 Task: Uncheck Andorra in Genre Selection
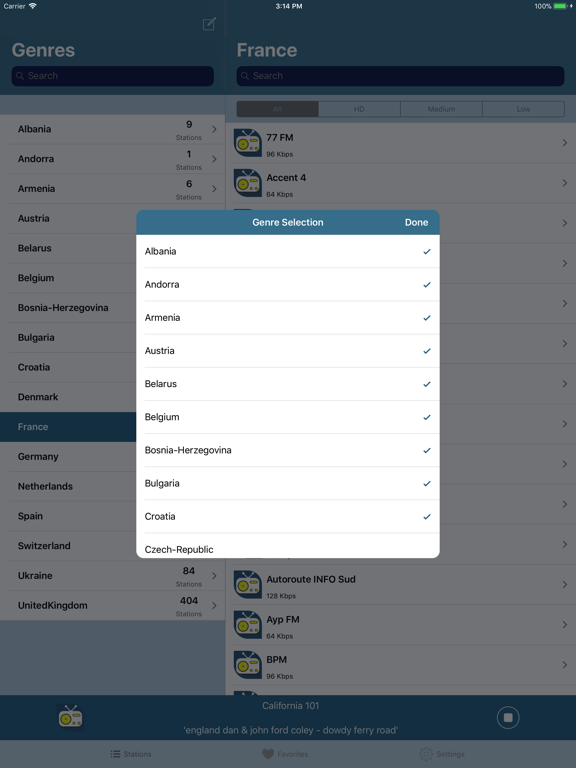(x=427, y=285)
